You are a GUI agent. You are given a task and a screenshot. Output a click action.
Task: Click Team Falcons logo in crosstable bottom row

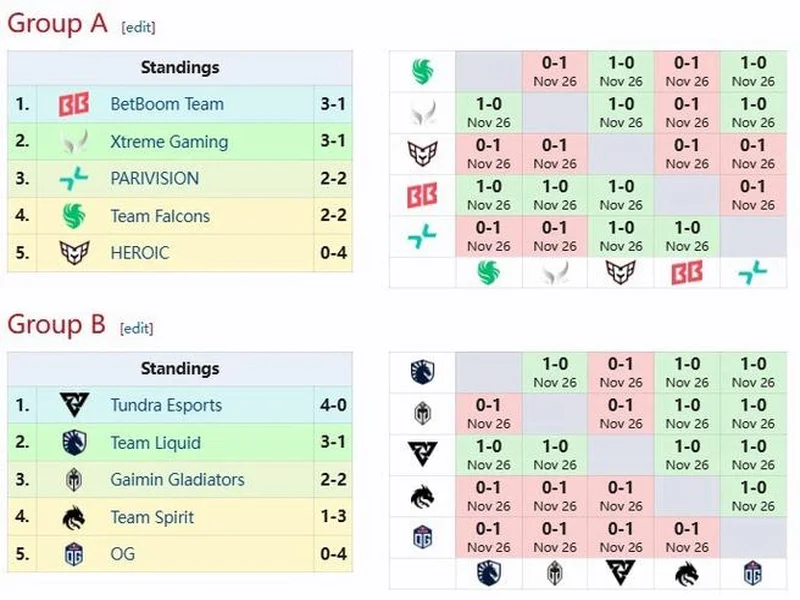click(488, 273)
